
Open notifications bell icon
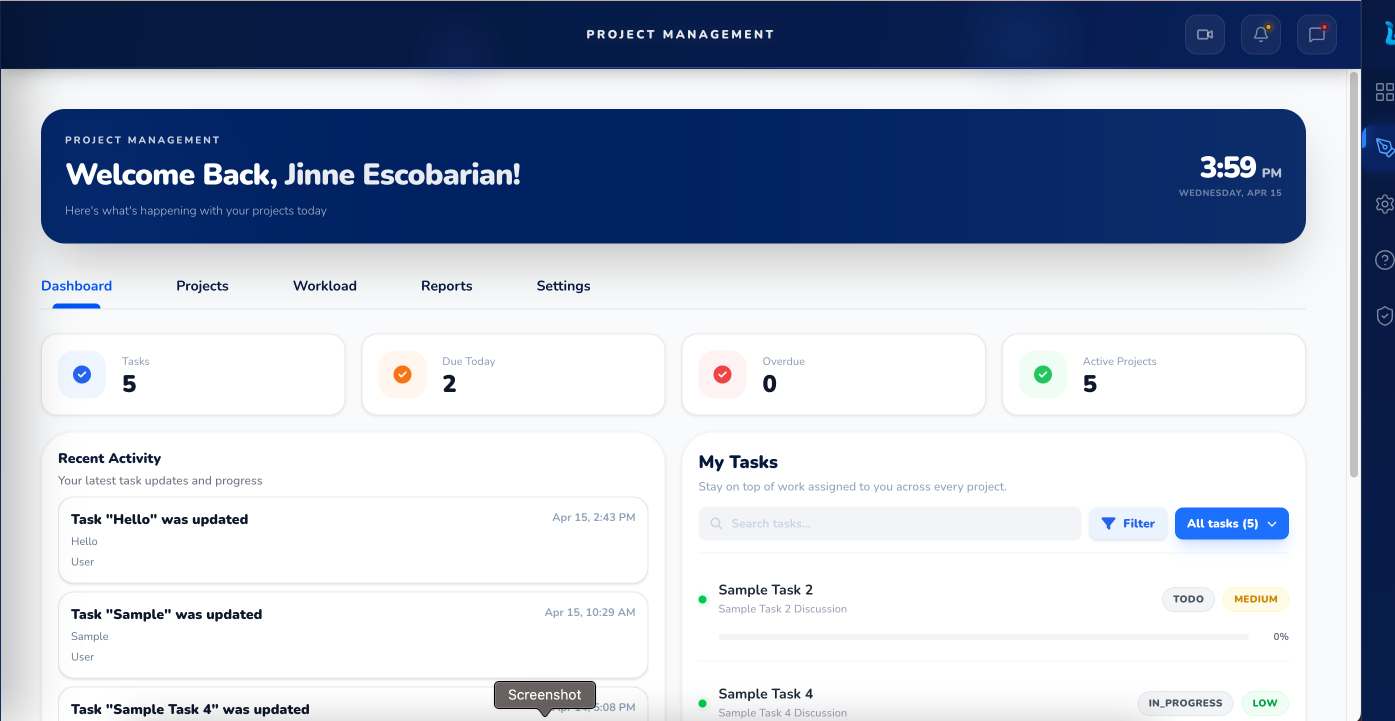click(x=1261, y=35)
